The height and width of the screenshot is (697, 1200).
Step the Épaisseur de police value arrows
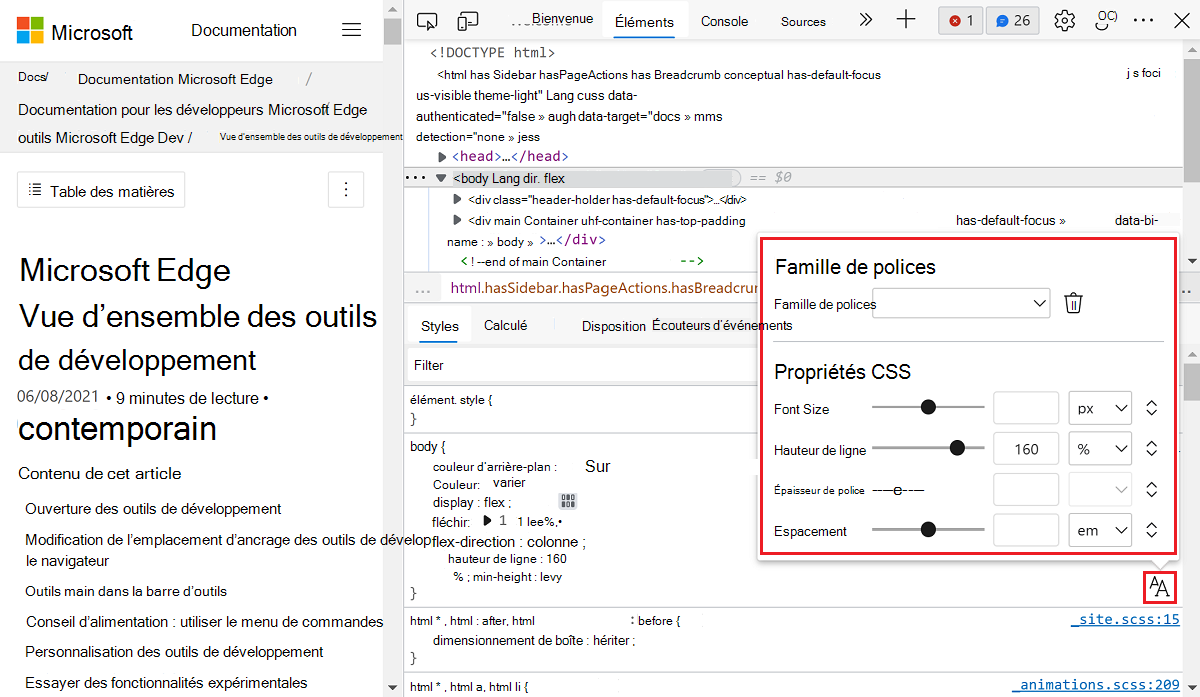tap(1151, 490)
